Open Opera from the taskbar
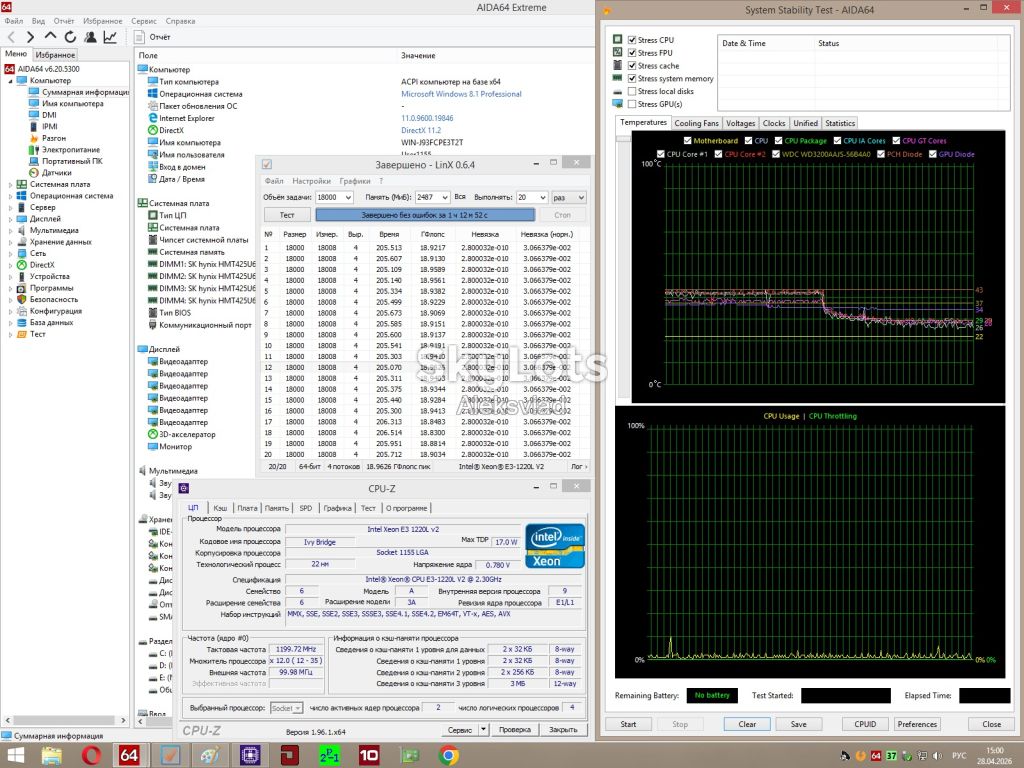 click(x=91, y=755)
